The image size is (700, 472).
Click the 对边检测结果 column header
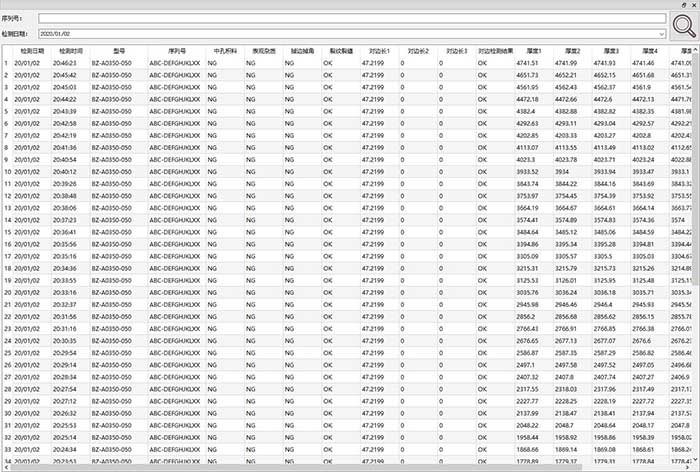pos(495,50)
